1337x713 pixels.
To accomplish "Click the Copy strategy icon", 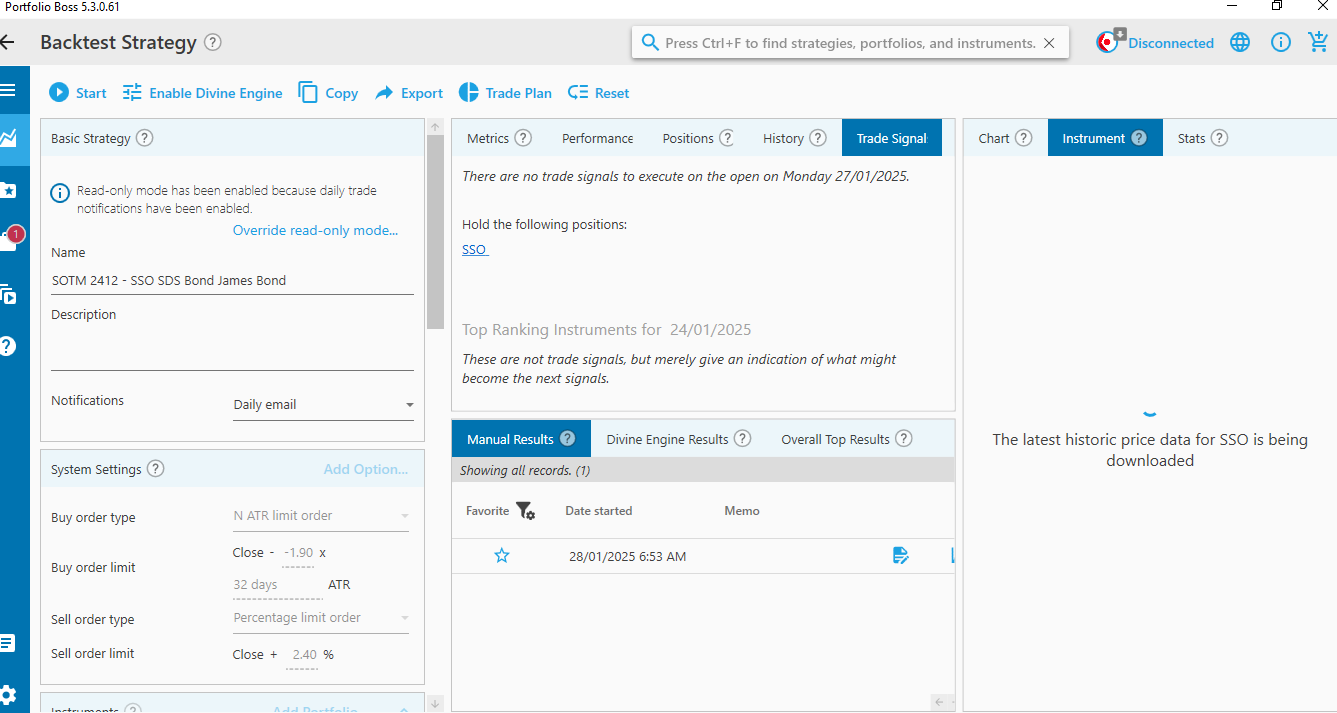I will pos(308,93).
